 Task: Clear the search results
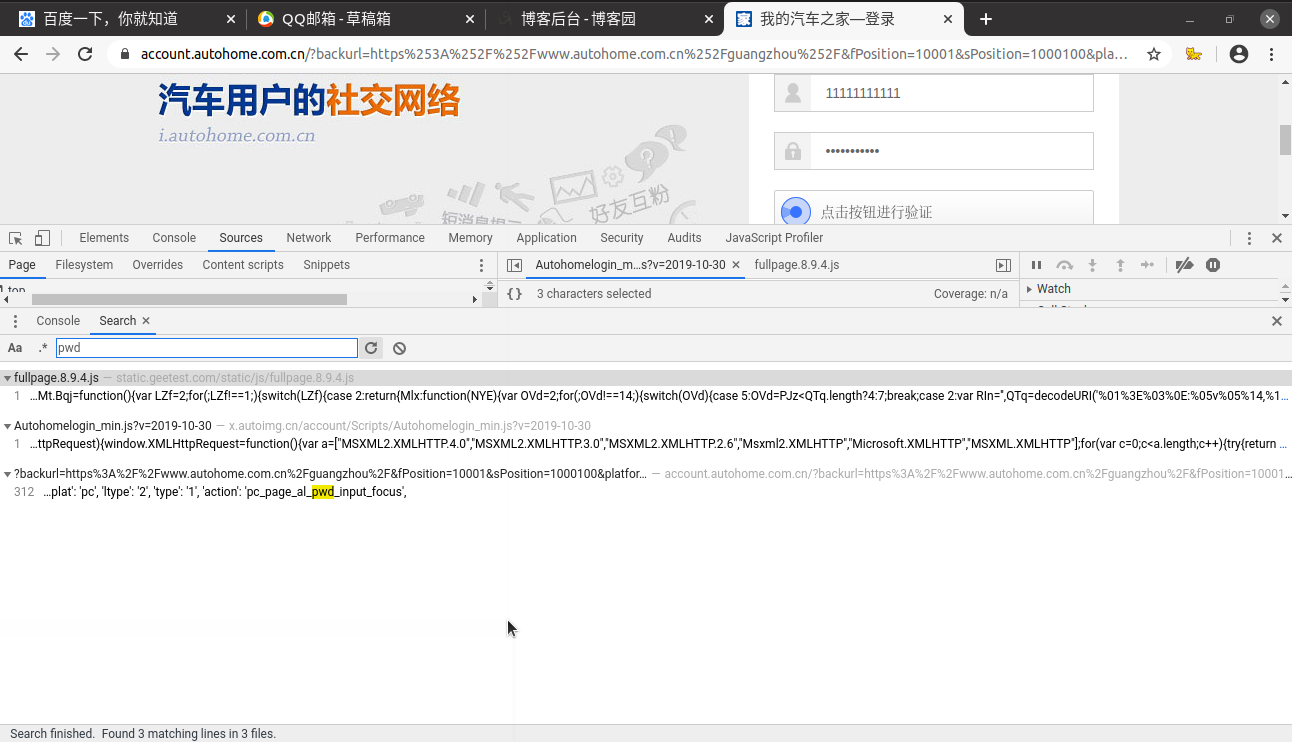[x=399, y=348]
